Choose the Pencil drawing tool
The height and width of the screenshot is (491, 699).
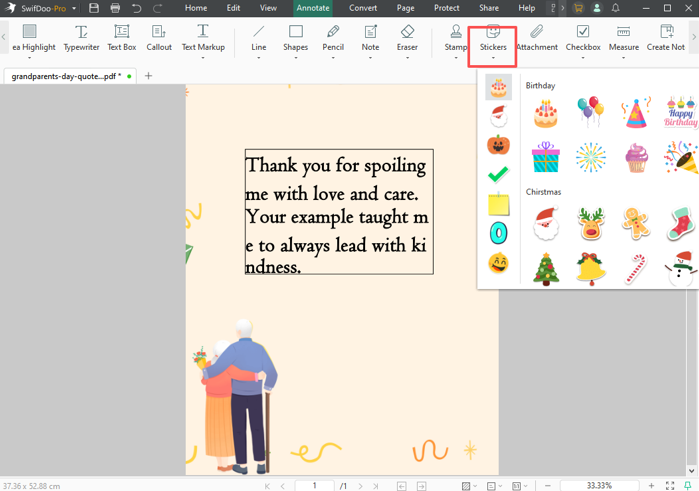click(x=333, y=38)
